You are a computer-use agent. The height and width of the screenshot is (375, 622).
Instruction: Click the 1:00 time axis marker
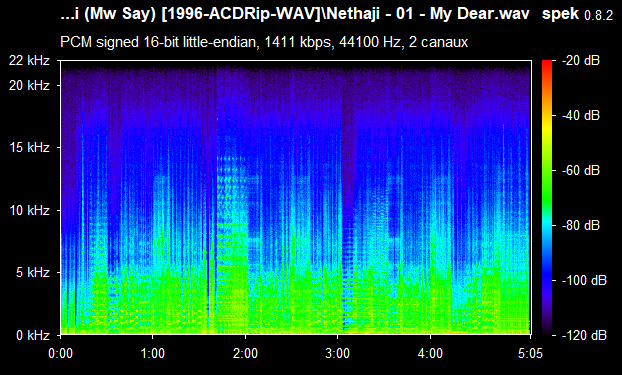click(153, 353)
